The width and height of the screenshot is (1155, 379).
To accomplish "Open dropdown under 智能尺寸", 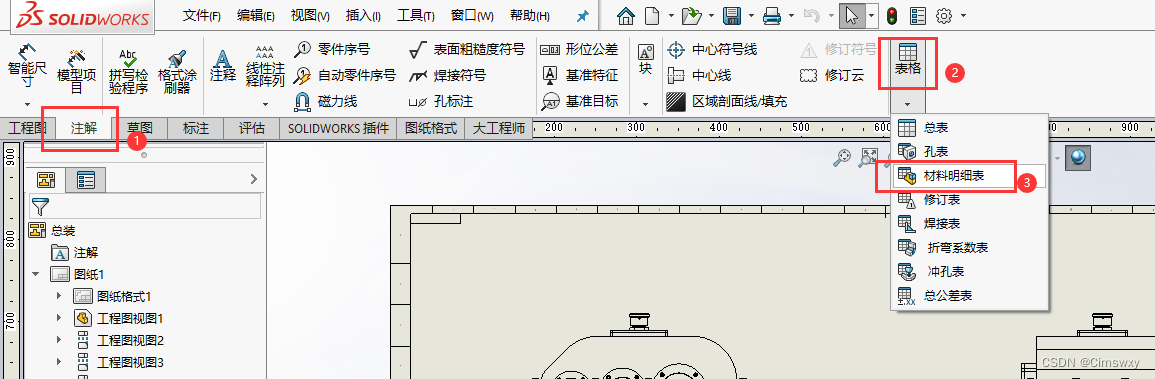I will point(27,105).
